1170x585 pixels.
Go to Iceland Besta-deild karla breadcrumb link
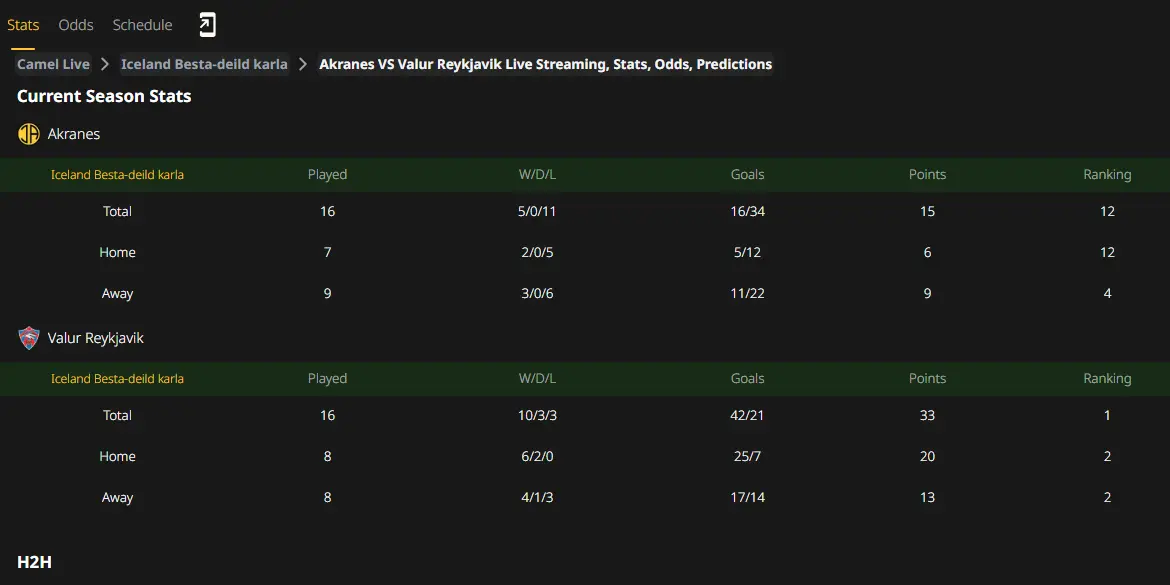[204, 64]
